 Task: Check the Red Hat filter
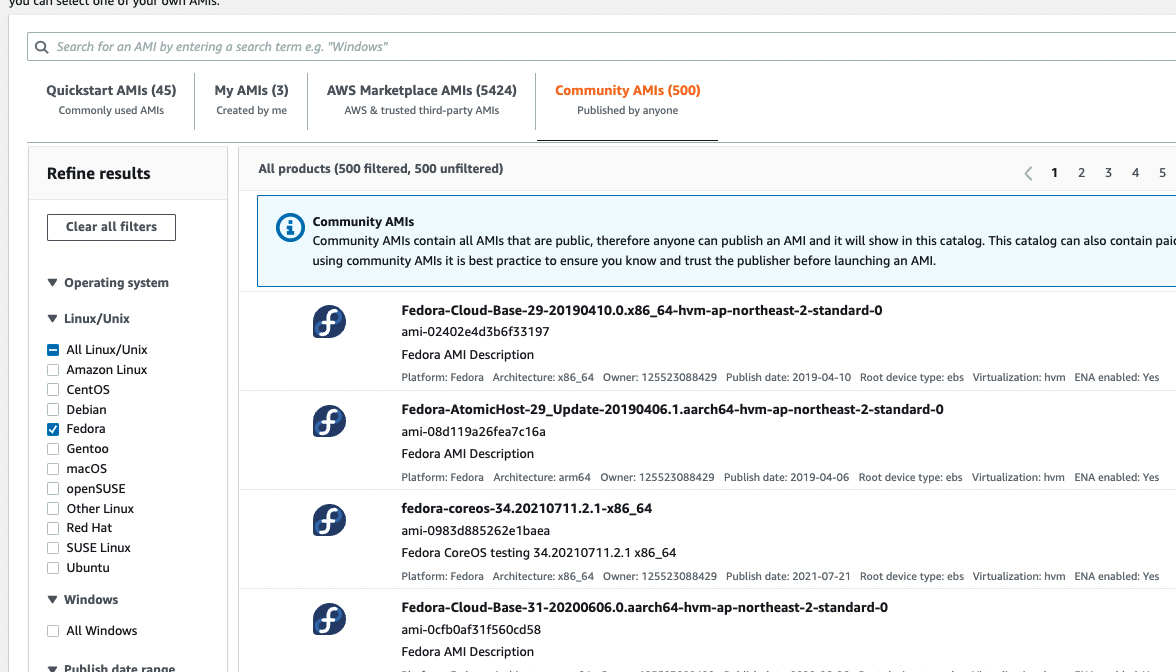tap(52, 529)
